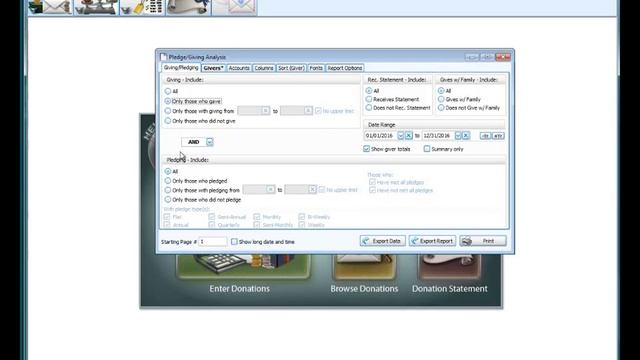Open the envelope icon in the top toolbar

(x=50, y=7)
